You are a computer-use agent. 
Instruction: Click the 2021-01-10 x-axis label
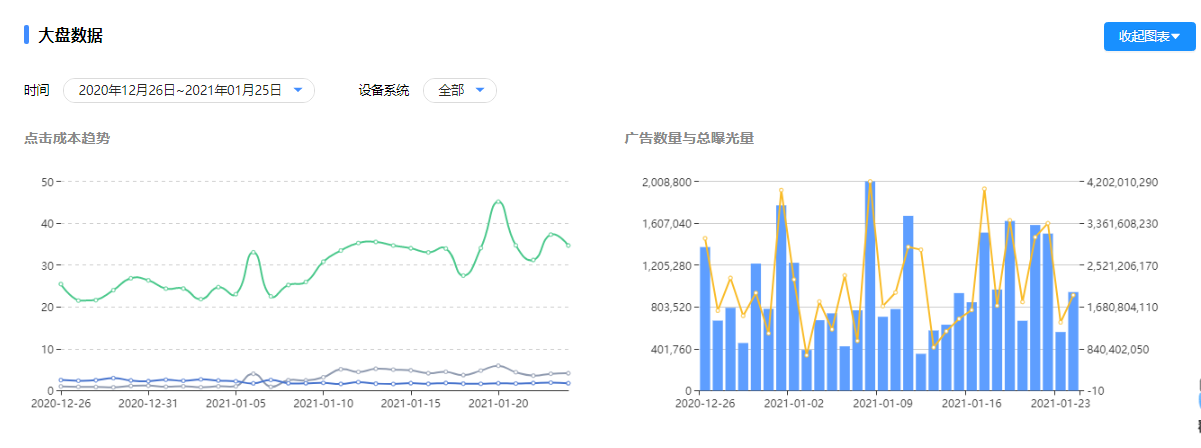(x=323, y=404)
